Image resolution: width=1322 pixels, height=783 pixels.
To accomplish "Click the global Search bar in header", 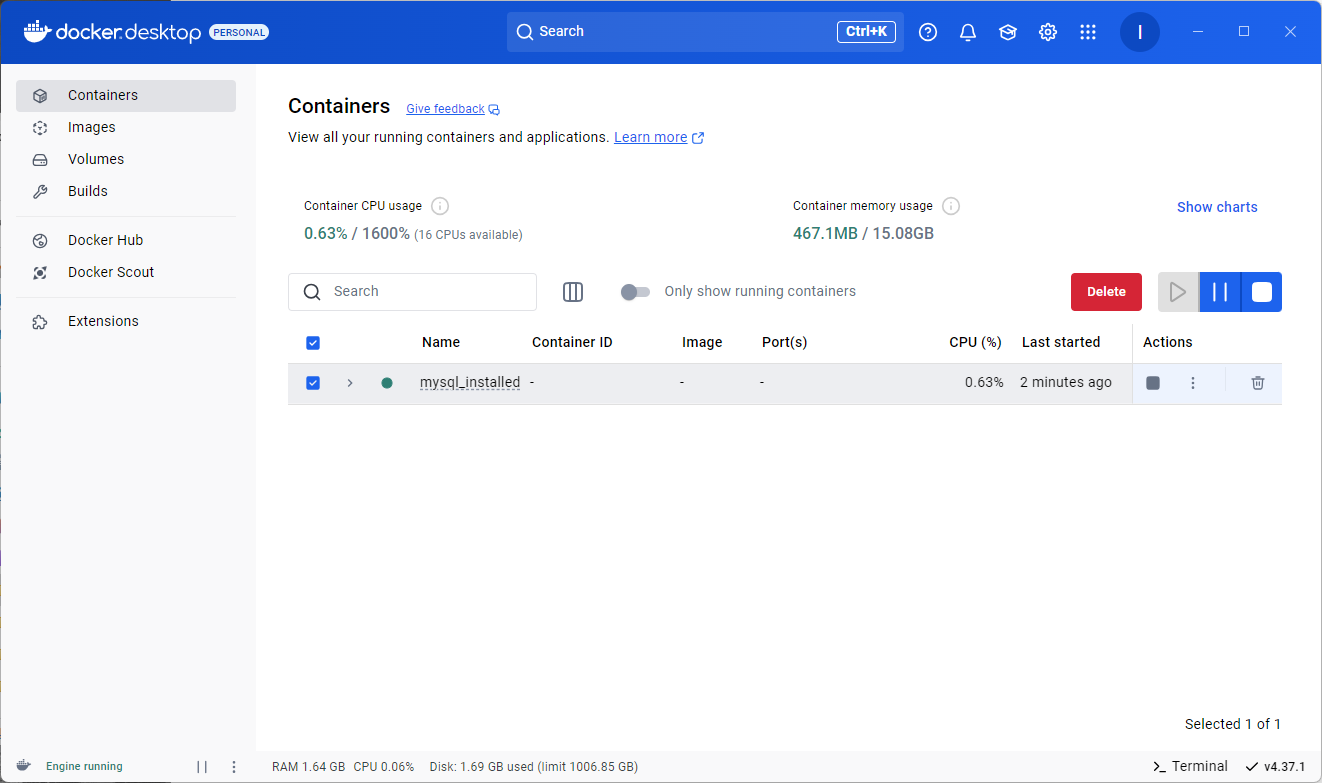I will (705, 32).
